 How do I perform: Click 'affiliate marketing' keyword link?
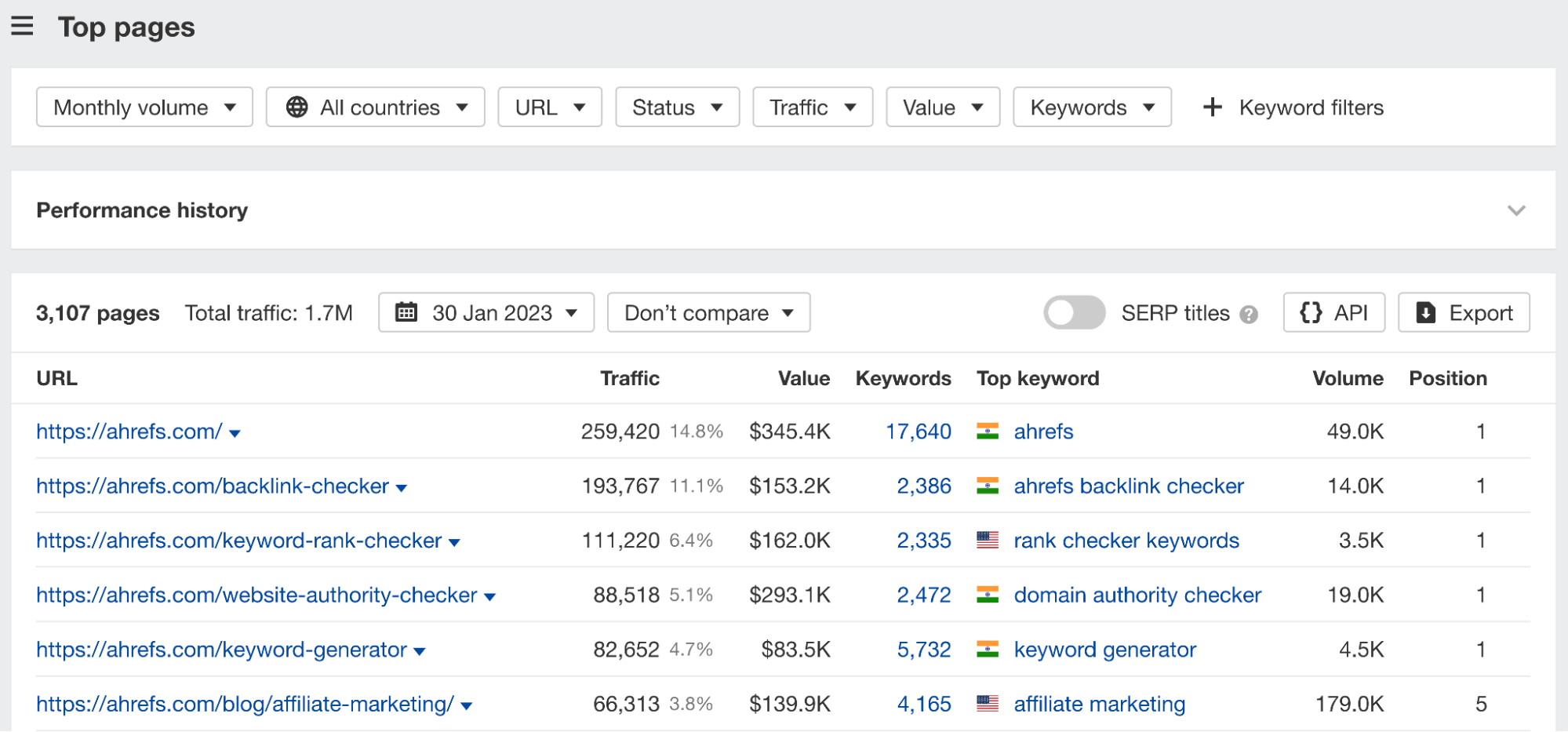point(1099,705)
